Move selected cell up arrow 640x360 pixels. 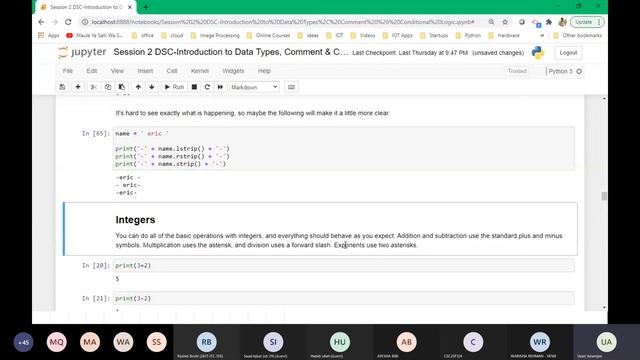(138, 87)
